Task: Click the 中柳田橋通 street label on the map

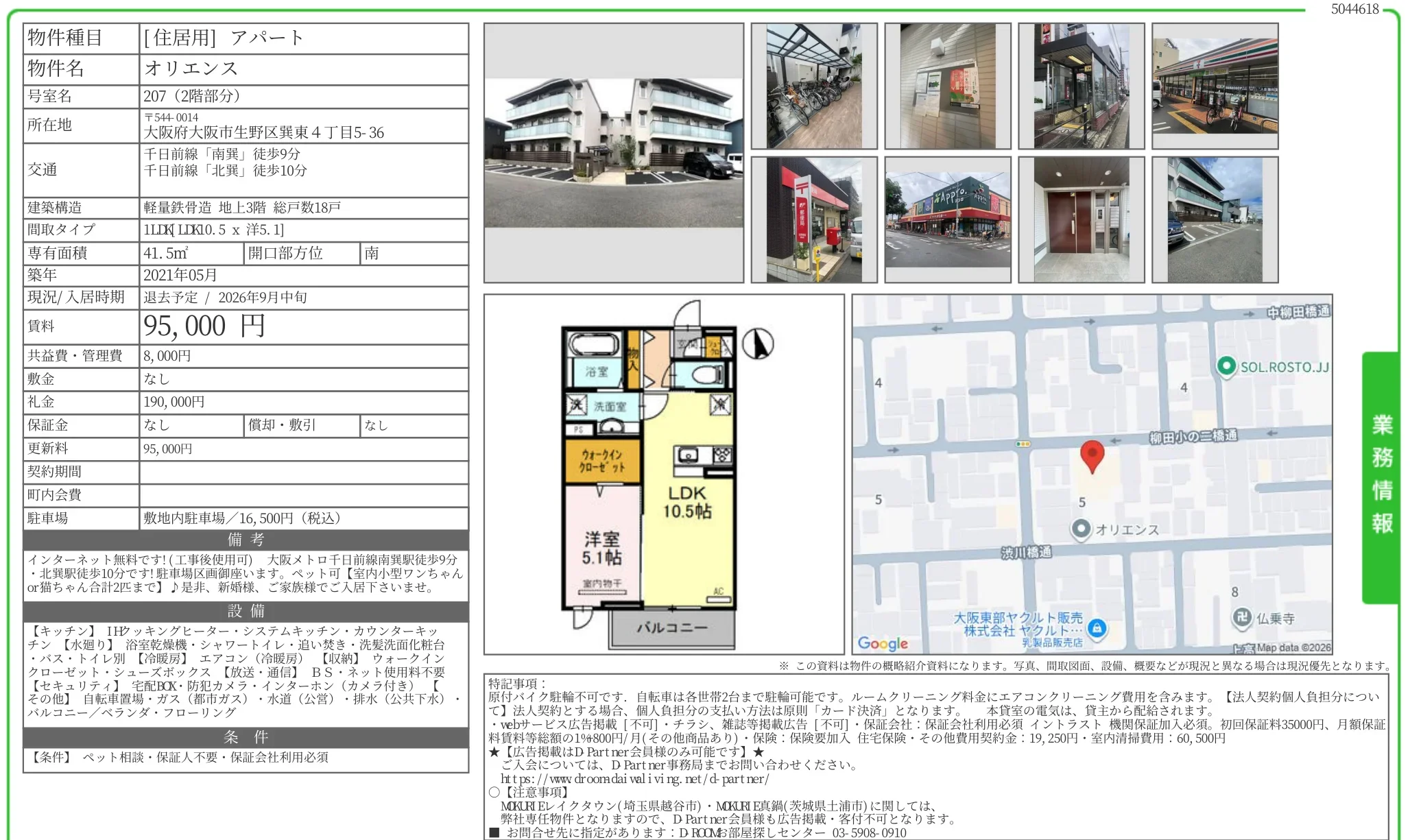Action: (1298, 312)
